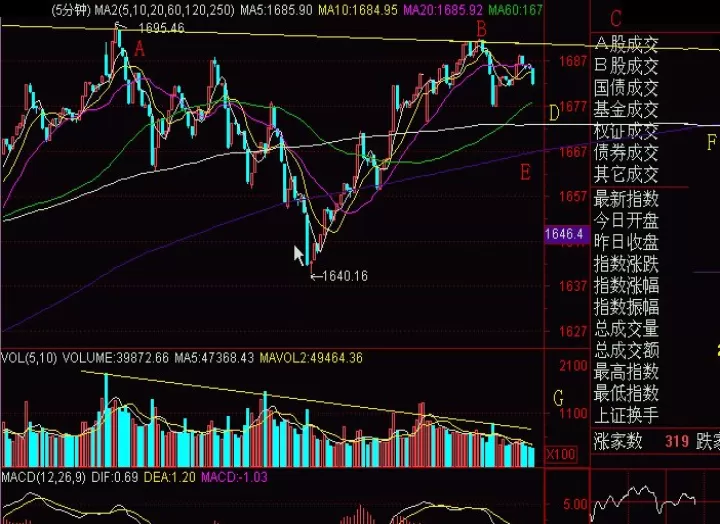This screenshot has width=720, height=524.
Task: Click the 涨家数 label
Action: point(618,441)
